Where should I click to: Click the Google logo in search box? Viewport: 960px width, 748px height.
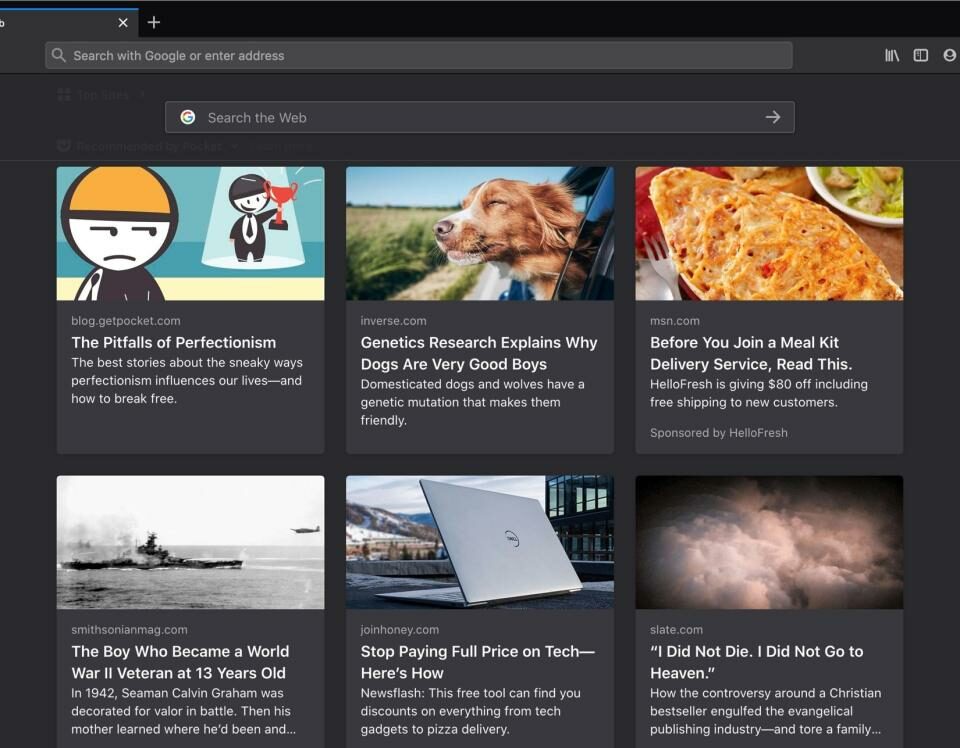click(188, 117)
